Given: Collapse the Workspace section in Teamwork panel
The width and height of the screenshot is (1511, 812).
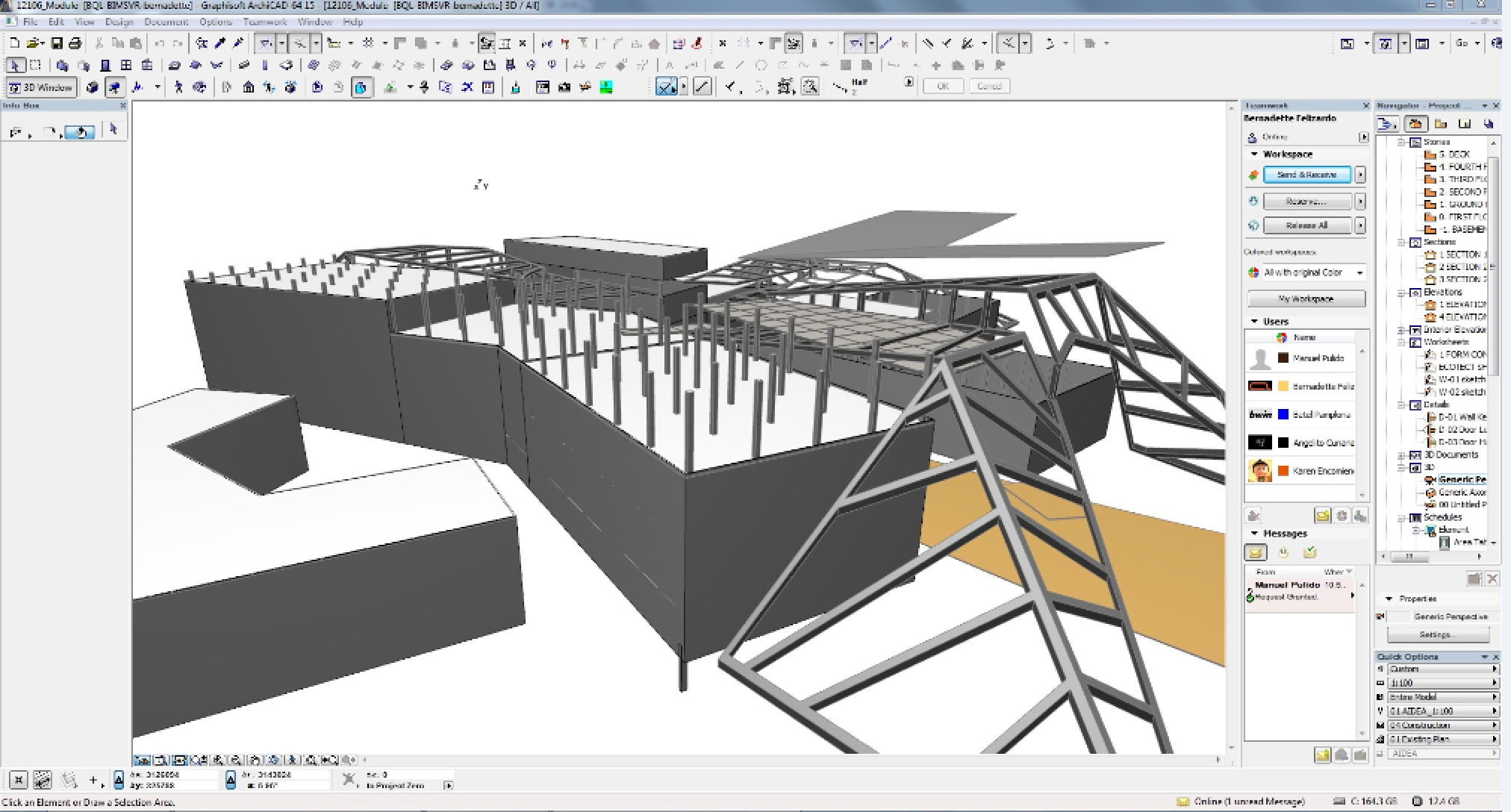Looking at the screenshot, I should pyautogui.click(x=1255, y=154).
